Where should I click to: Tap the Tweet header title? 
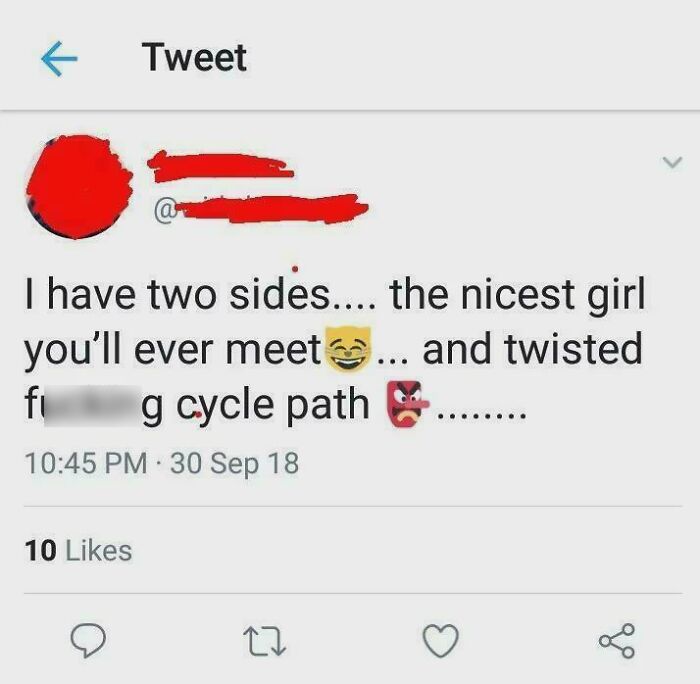point(194,58)
